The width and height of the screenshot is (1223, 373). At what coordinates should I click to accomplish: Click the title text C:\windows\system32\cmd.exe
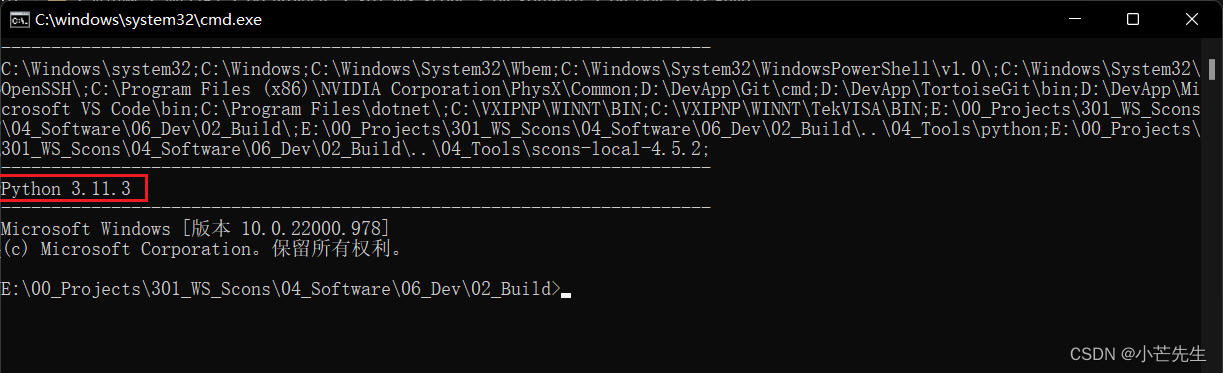click(x=147, y=20)
